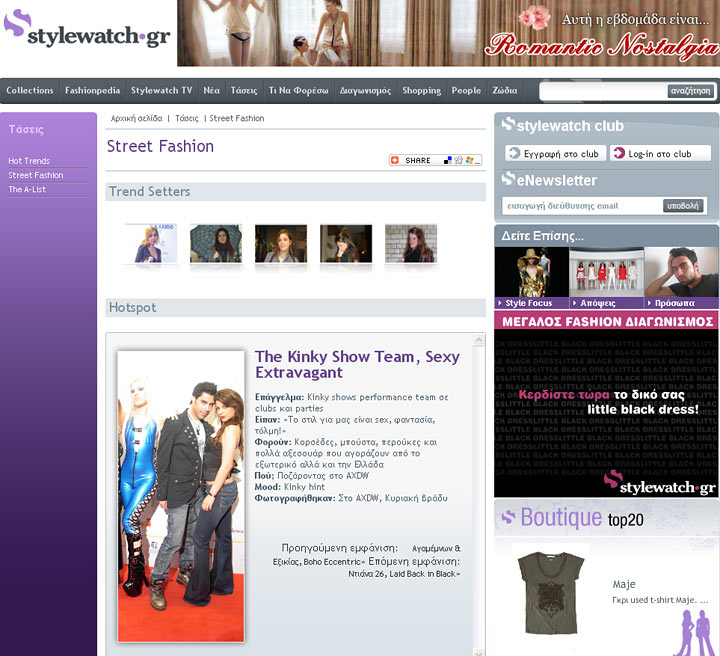
Task: Go to Stylewatch TV
Action: pyautogui.click(x=162, y=90)
